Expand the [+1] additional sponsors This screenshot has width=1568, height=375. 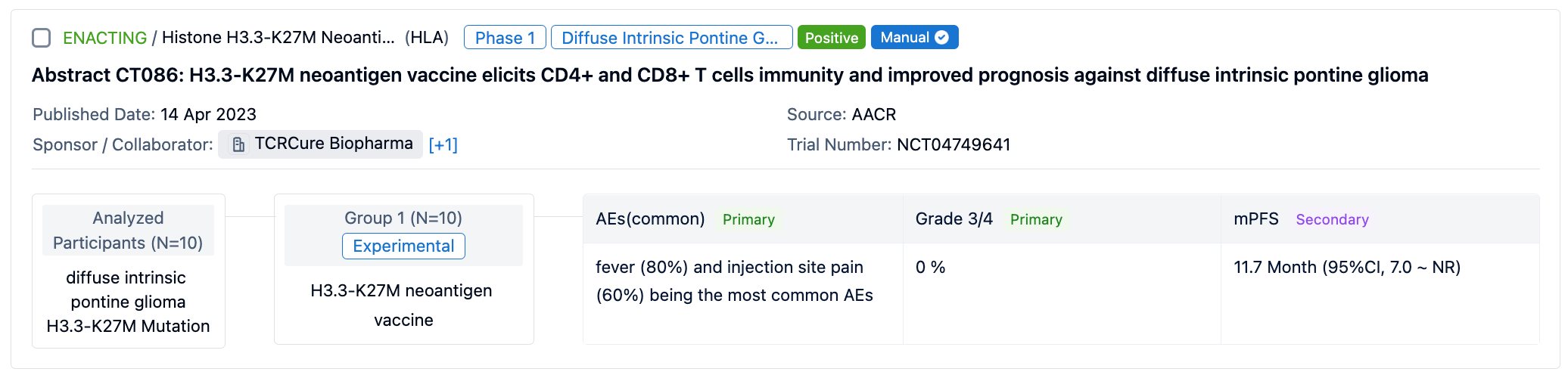coord(443,145)
